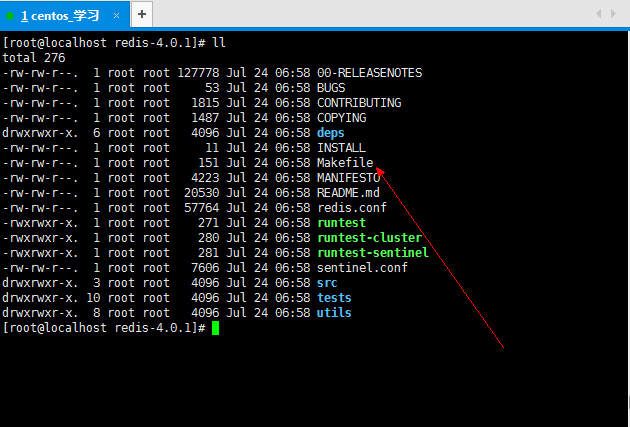Image resolution: width=630 pixels, height=427 pixels.
Task: Click the tests directory name
Action: pyautogui.click(x=334, y=298)
